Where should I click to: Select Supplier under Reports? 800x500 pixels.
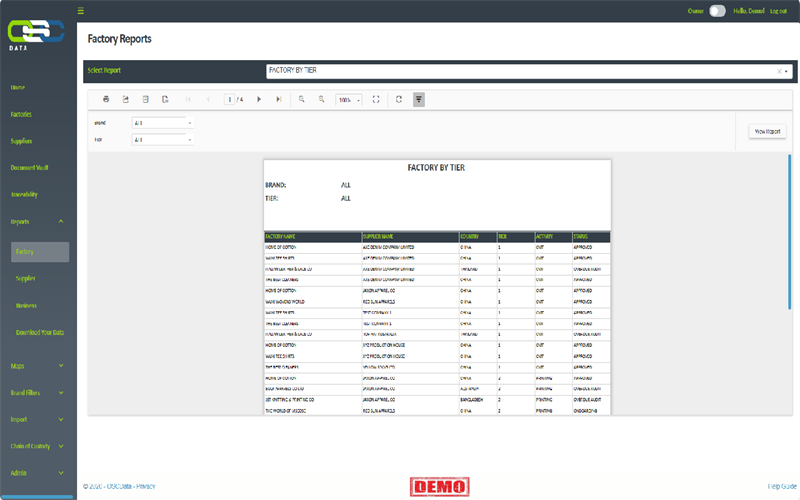(x=26, y=279)
